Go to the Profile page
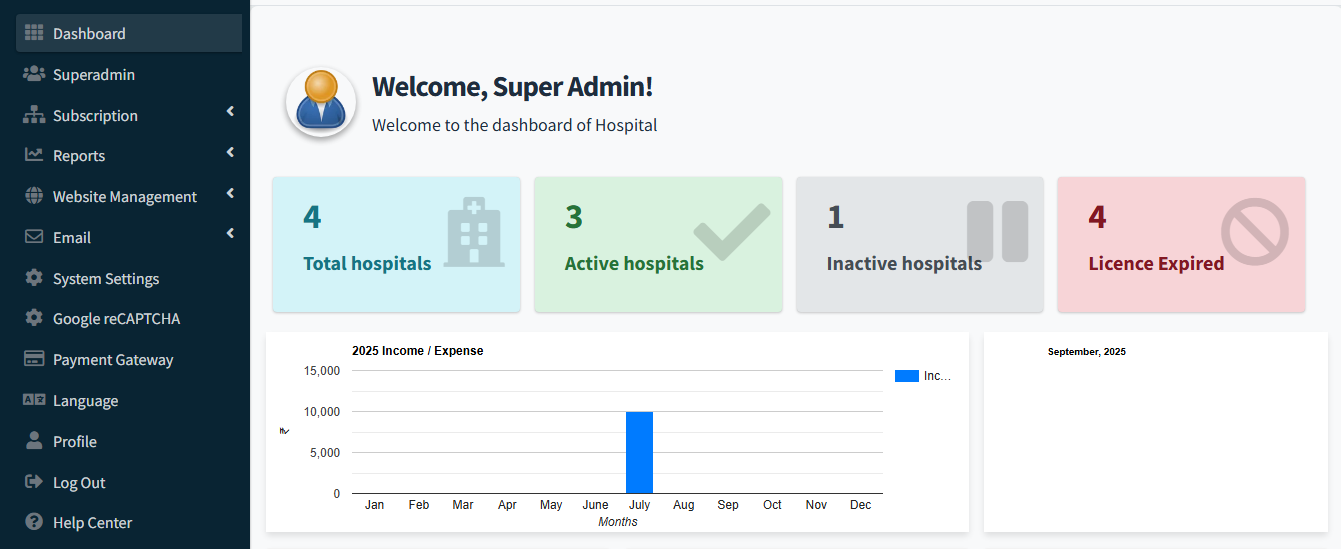The width and height of the screenshot is (1341, 549). pyautogui.click(x=74, y=441)
